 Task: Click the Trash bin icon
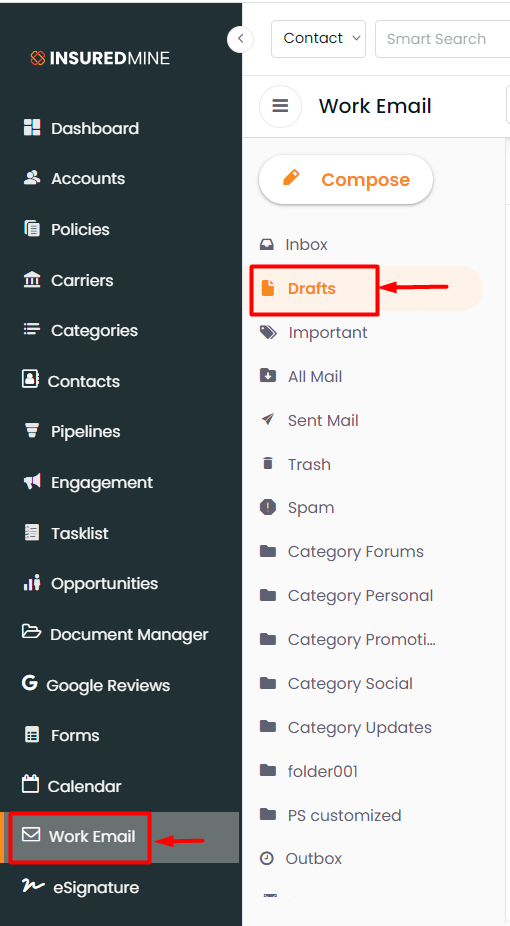pyautogui.click(x=268, y=463)
